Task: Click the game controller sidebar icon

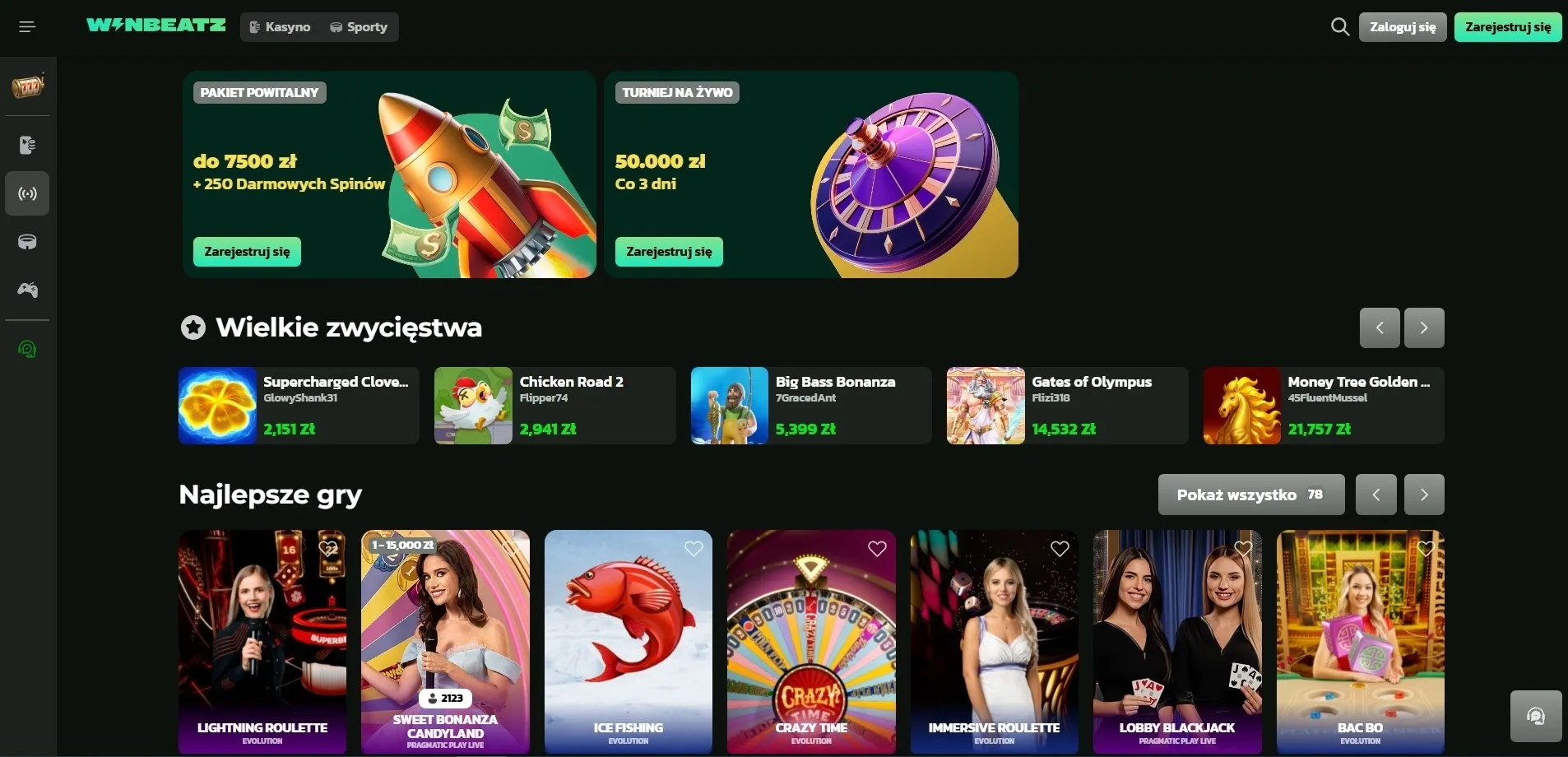Action: pos(27,290)
